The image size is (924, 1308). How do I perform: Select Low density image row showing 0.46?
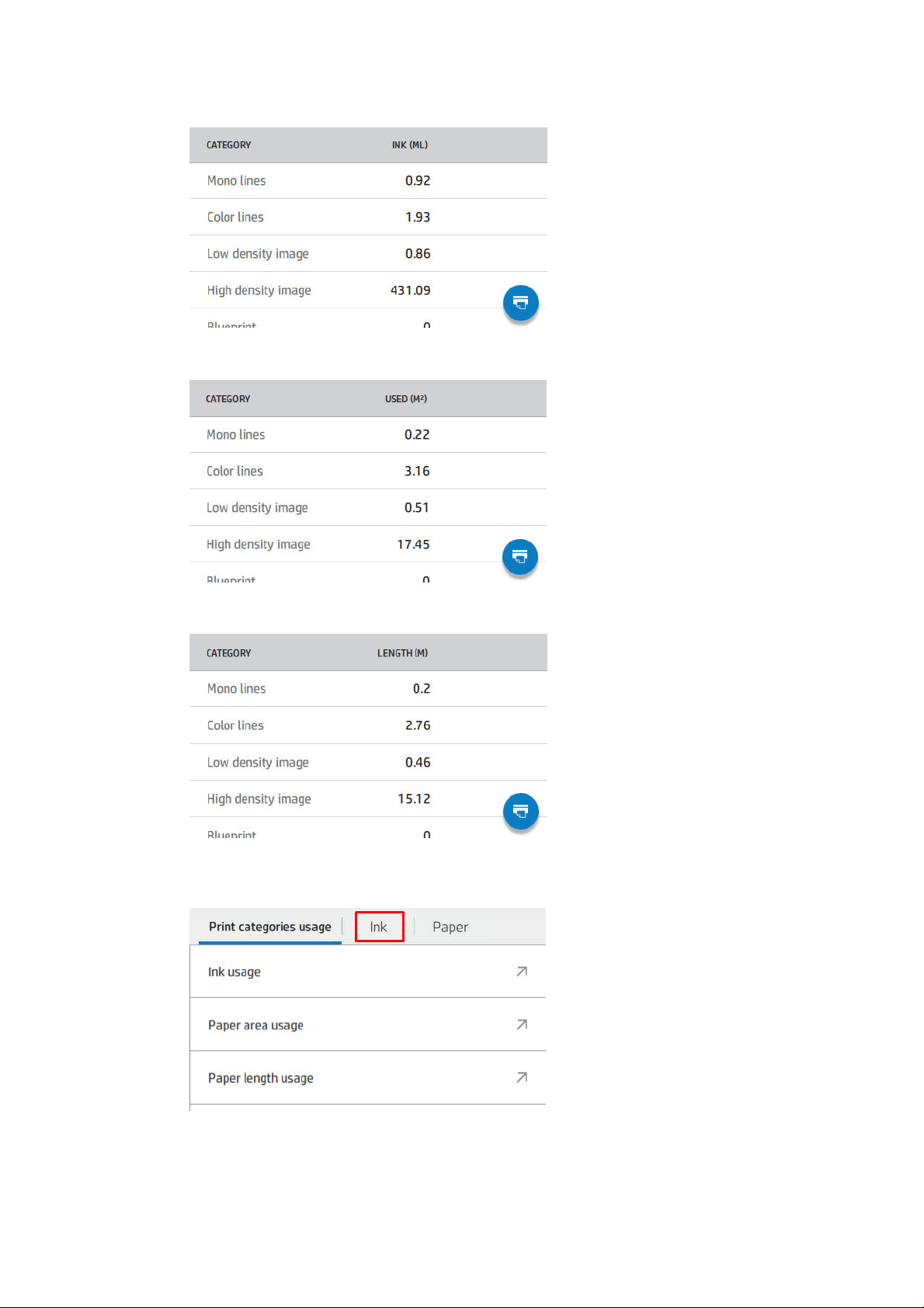click(x=368, y=763)
